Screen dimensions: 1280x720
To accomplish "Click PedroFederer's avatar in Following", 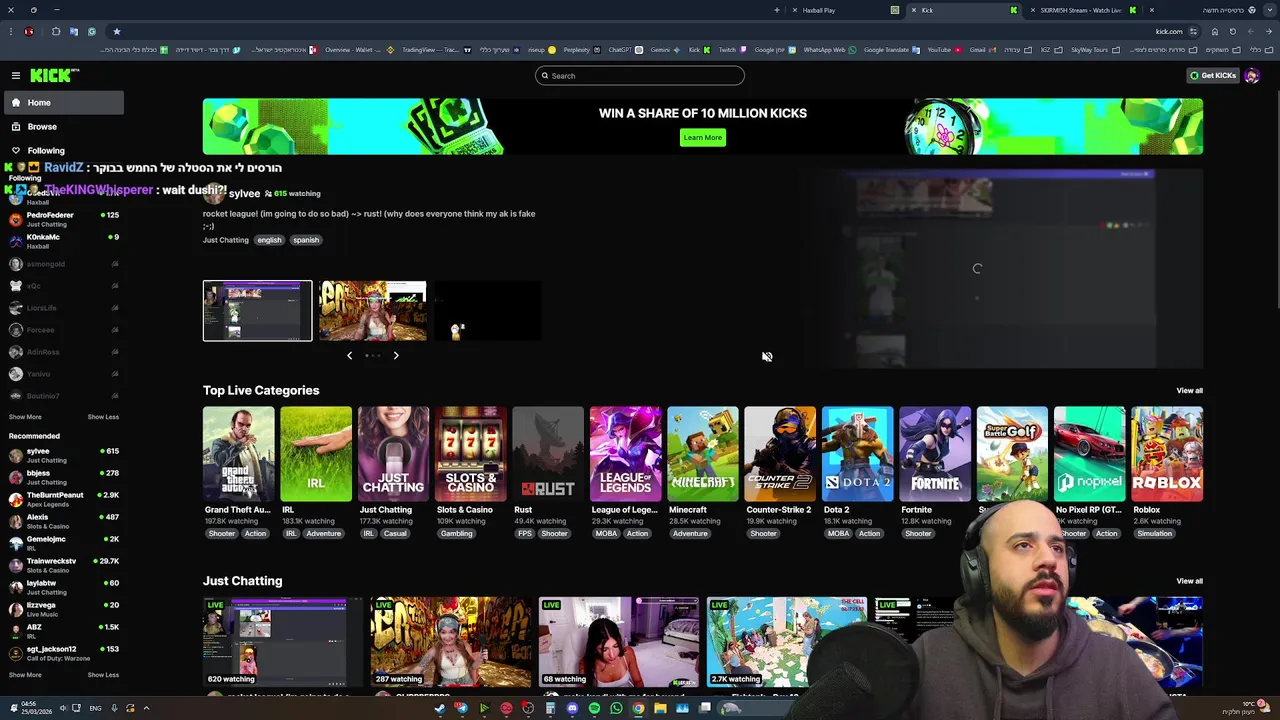I will point(16,219).
